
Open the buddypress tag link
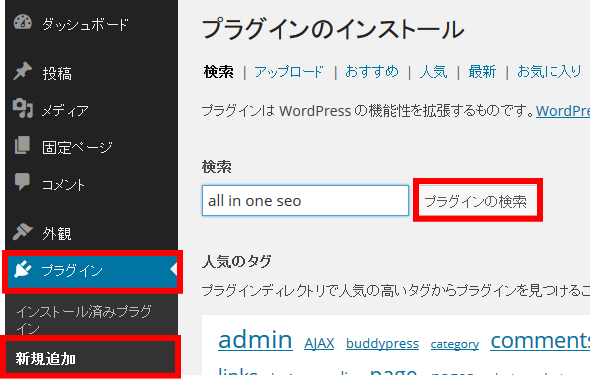pyautogui.click(x=382, y=343)
